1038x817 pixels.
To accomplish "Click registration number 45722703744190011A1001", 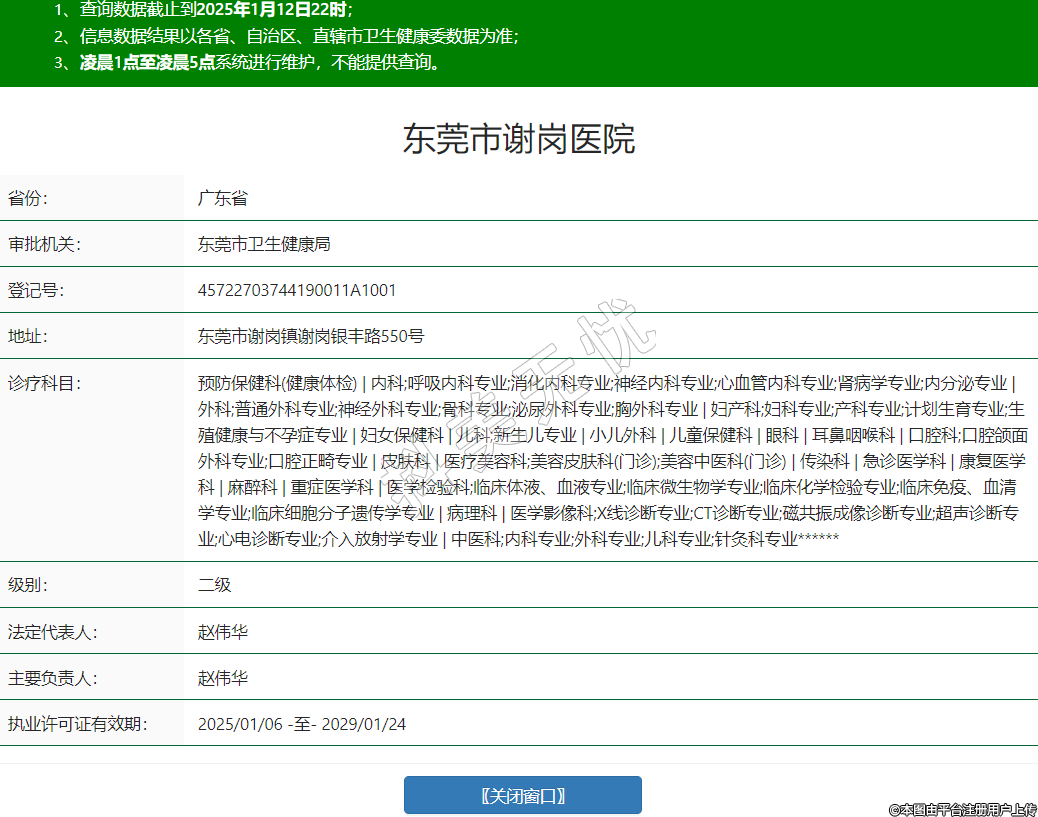I will 297,290.
